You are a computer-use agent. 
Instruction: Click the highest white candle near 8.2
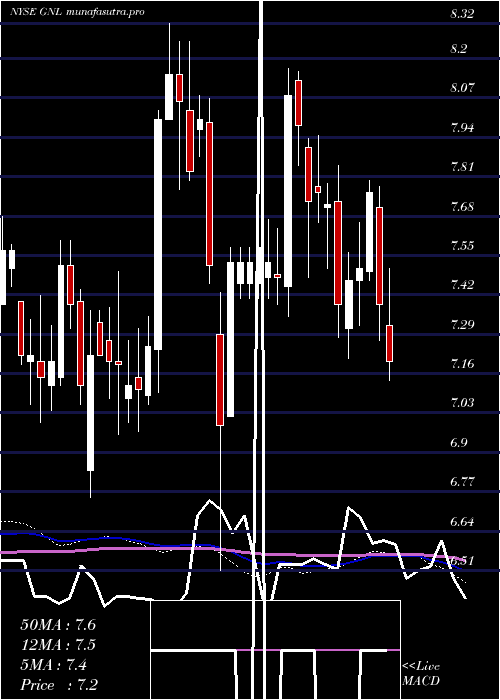point(169,97)
